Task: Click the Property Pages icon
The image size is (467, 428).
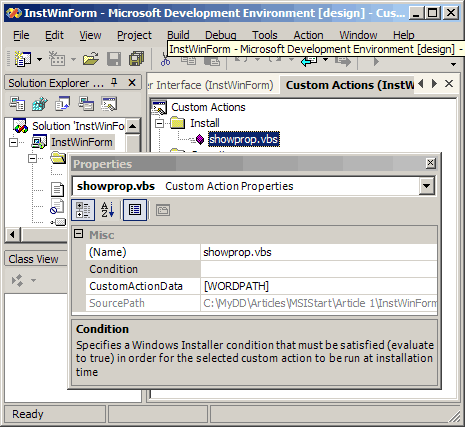Action: (x=163, y=210)
